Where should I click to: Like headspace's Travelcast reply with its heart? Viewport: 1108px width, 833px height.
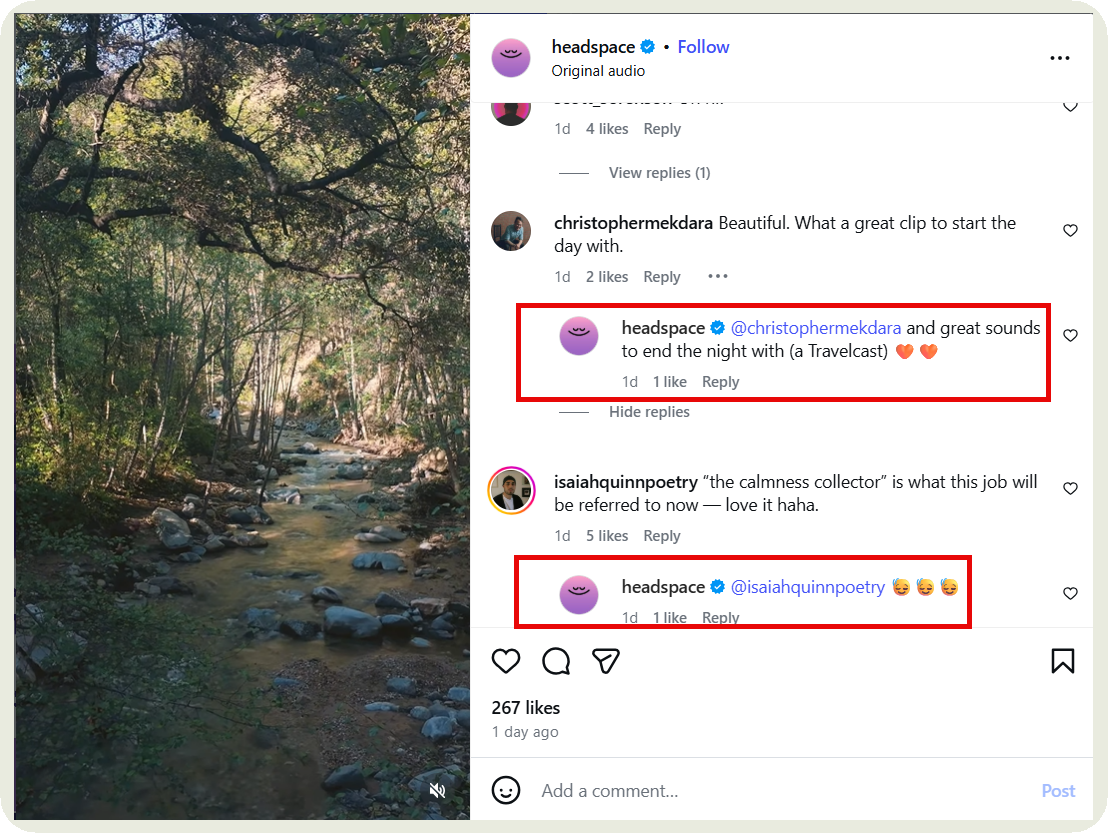pyautogui.click(x=1070, y=335)
